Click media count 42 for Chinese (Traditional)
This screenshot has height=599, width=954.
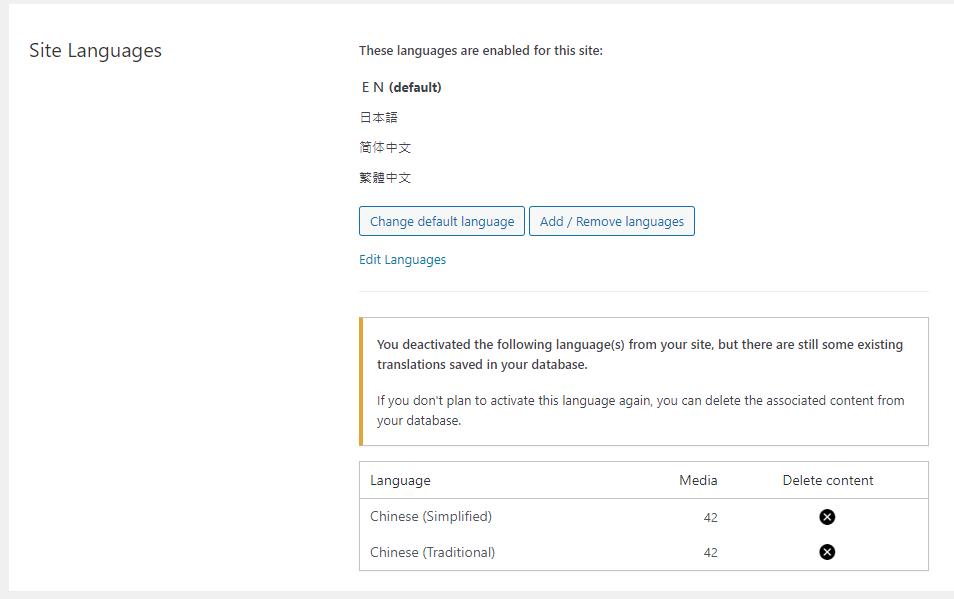point(710,553)
